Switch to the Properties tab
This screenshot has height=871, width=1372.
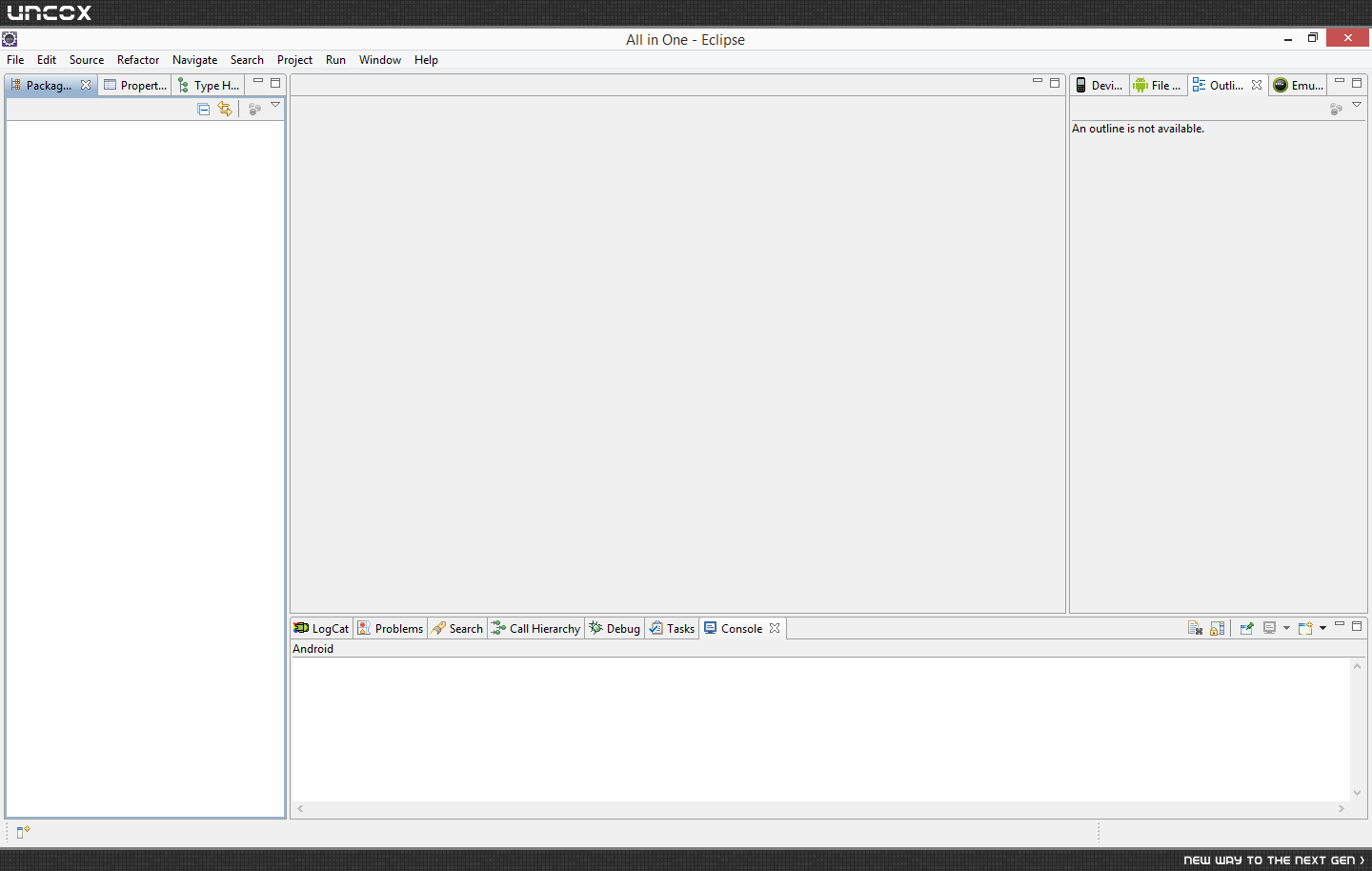point(135,85)
